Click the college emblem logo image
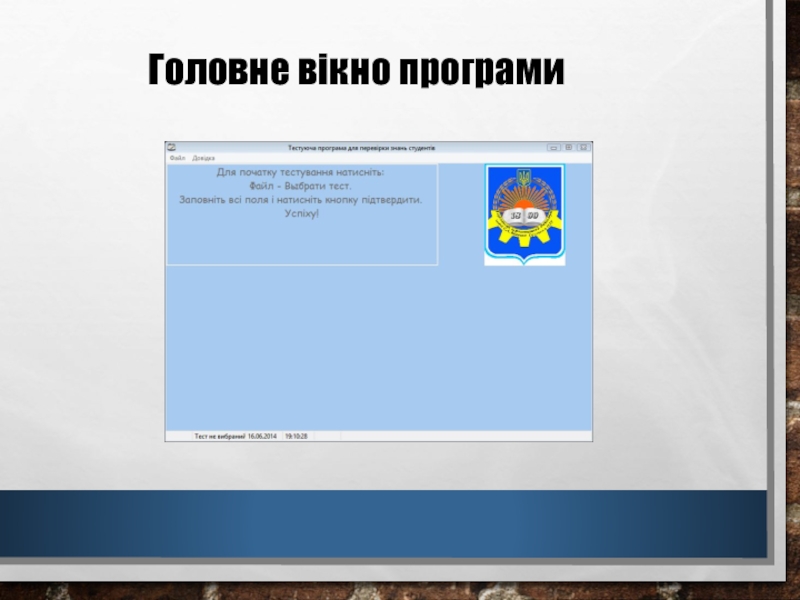The height and width of the screenshot is (600, 800). point(524,215)
